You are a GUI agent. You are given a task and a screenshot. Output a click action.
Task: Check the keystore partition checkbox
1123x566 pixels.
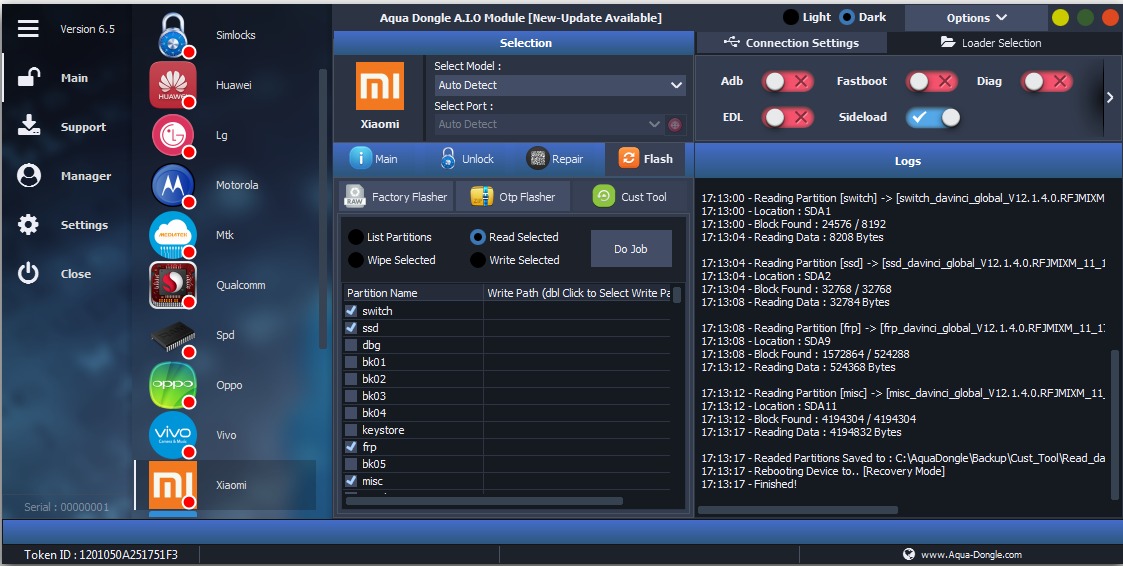click(x=351, y=430)
